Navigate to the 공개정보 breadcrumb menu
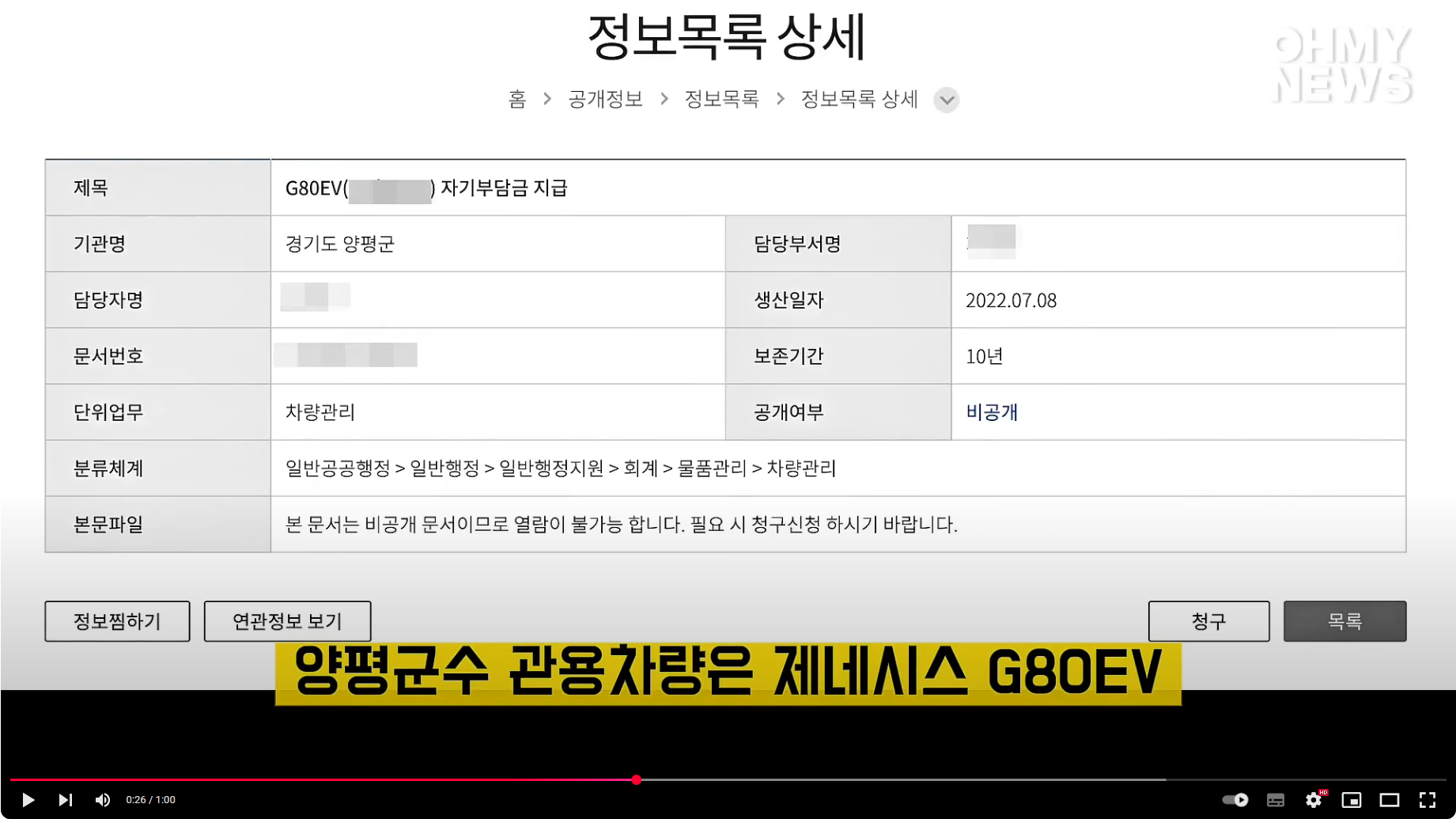Viewport: 1456px width, 819px height. pyautogui.click(x=605, y=99)
